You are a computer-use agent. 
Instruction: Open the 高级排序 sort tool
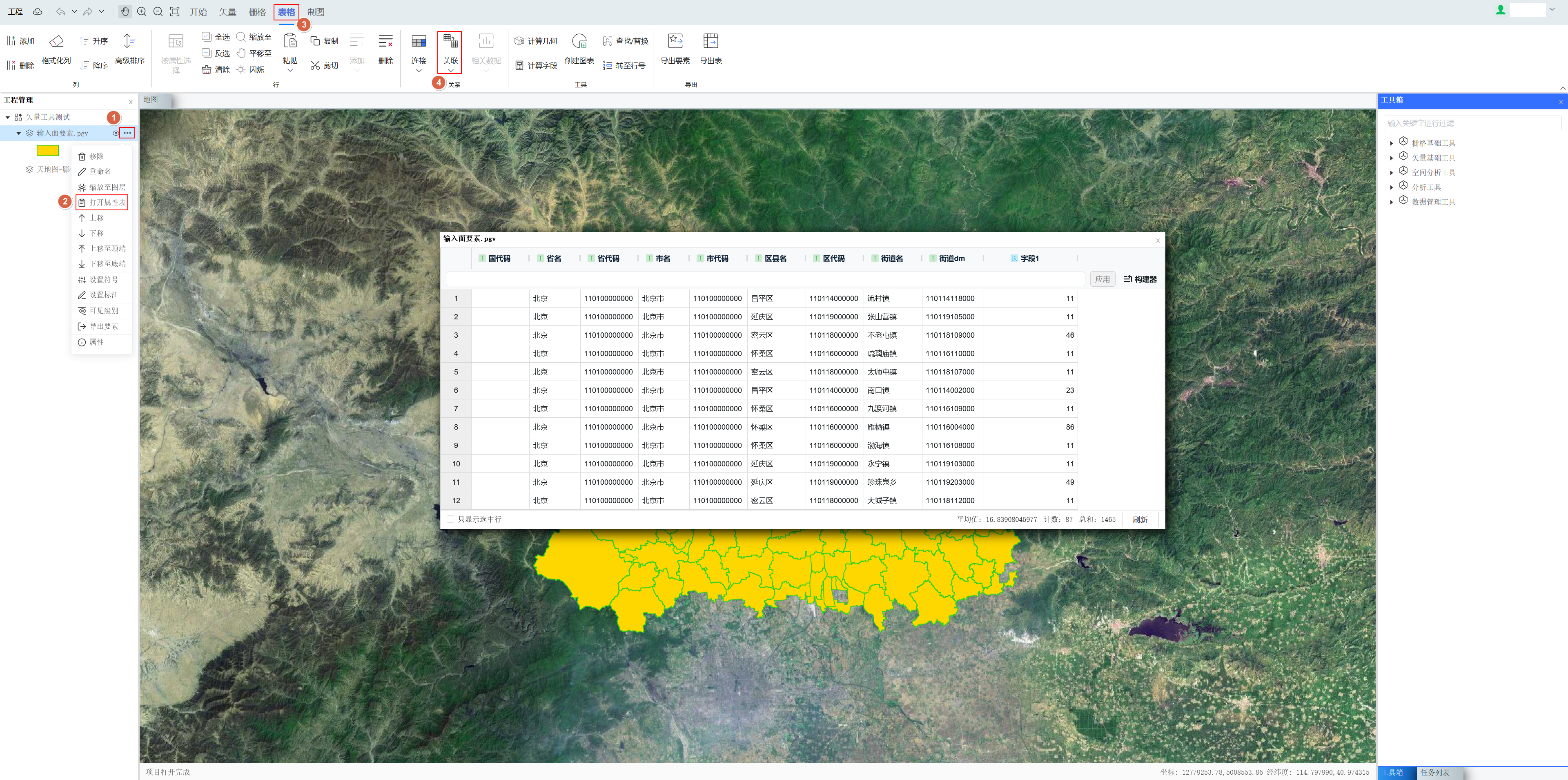pos(129,41)
